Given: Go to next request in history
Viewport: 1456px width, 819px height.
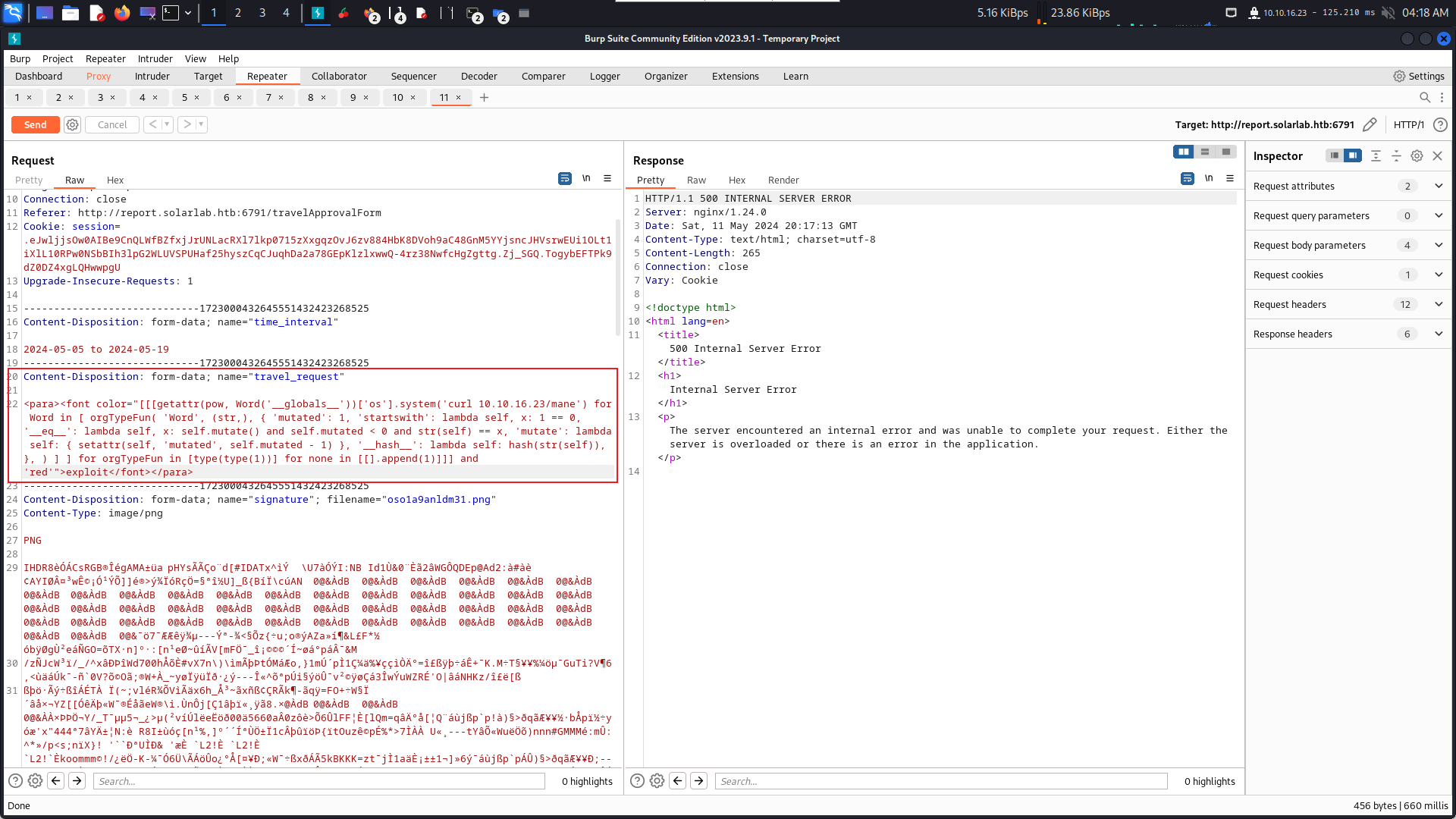Looking at the screenshot, I should [x=187, y=124].
